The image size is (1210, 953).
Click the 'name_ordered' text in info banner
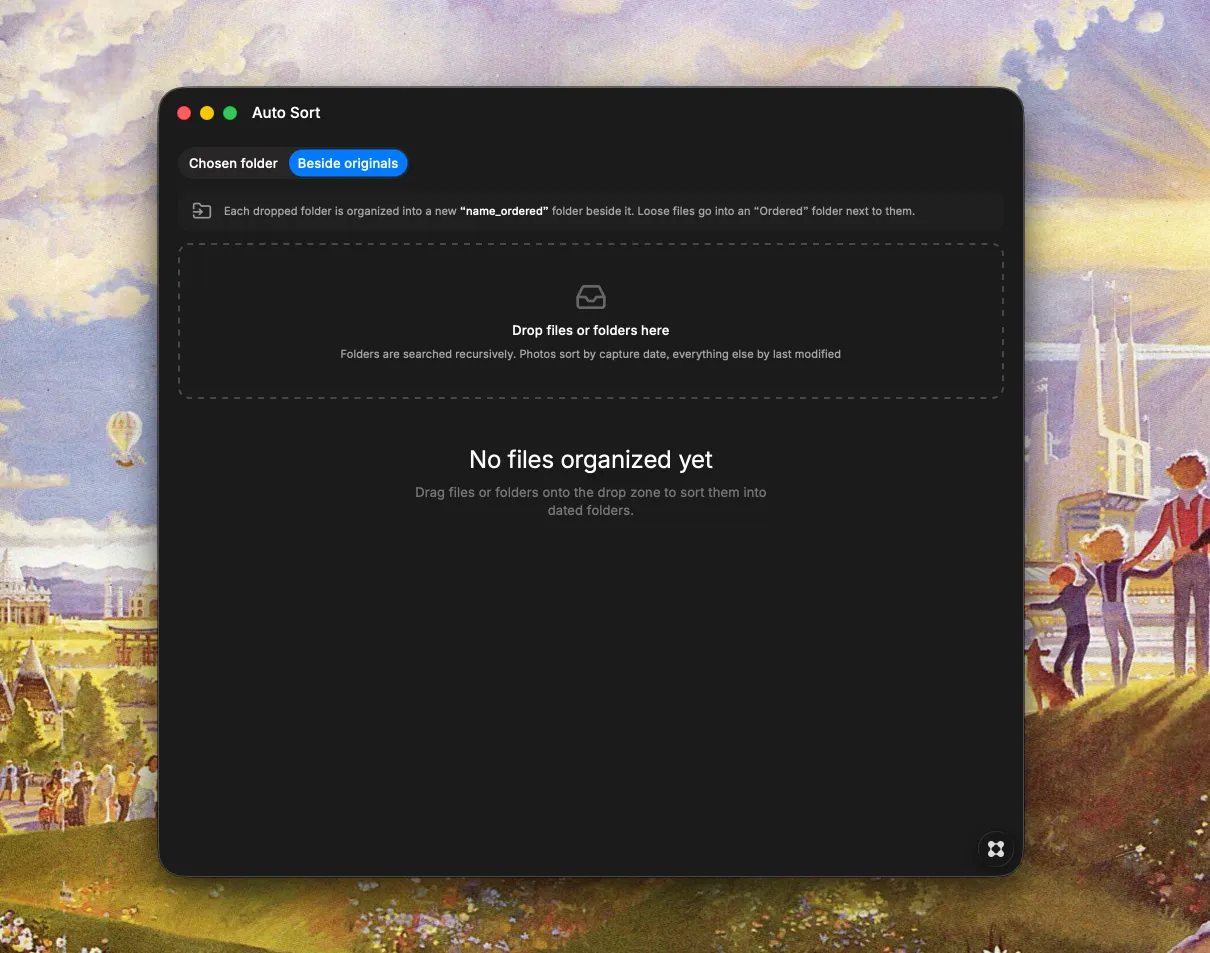tap(504, 211)
